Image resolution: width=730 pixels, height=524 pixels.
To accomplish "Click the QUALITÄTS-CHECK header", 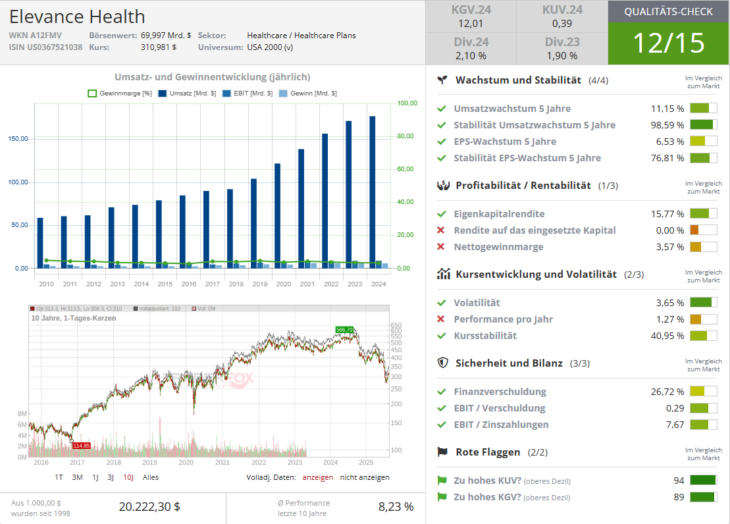I will coord(669,12).
